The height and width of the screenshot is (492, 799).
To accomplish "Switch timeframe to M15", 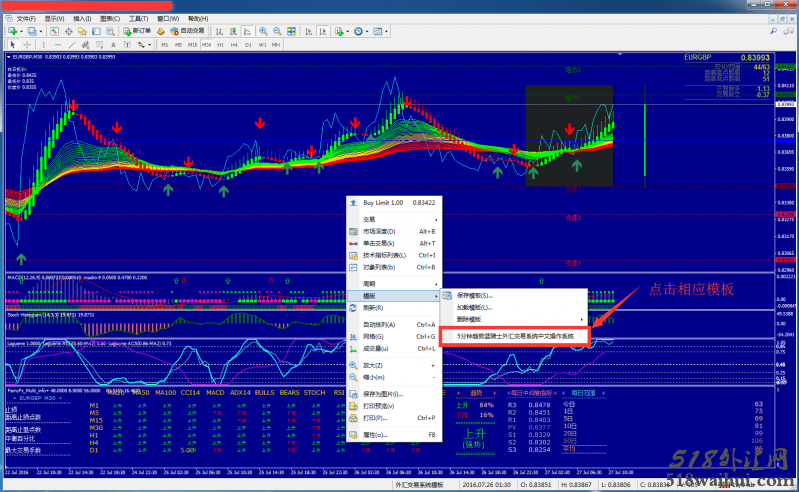I will click(x=192, y=44).
